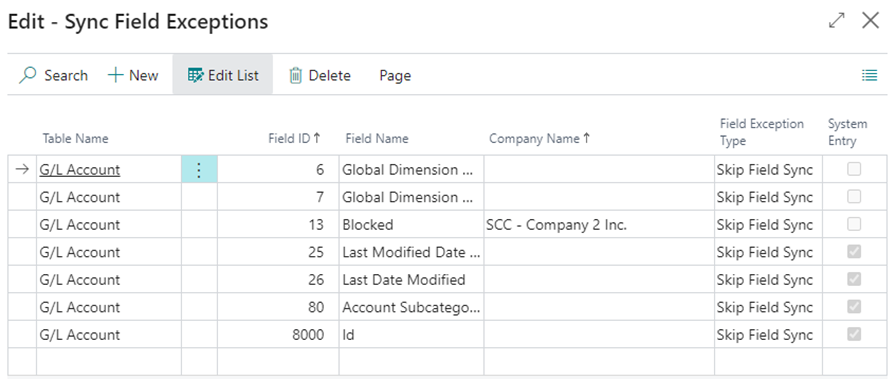The image size is (896, 379).
Task: Select the Field ID 26 cell
Action: 278,280
